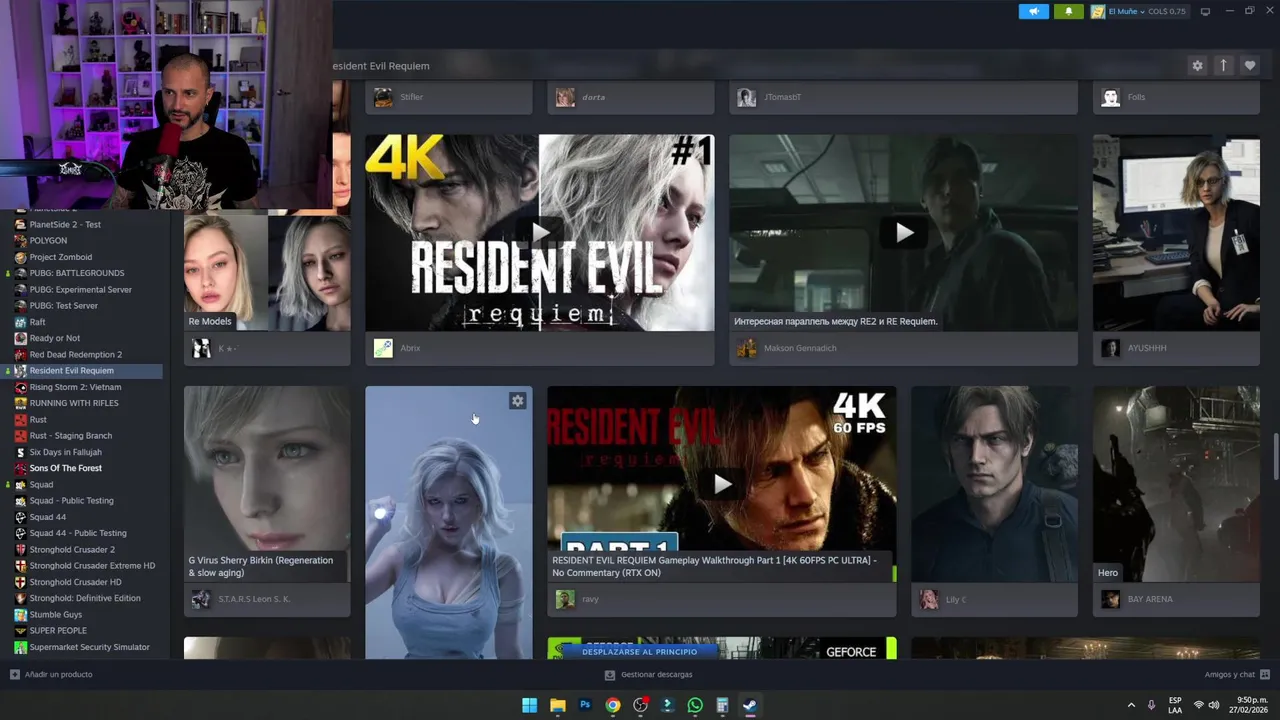Open author ravy profile
Image resolution: width=1280 pixels, height=720 pixels.
tap(590, 599)
